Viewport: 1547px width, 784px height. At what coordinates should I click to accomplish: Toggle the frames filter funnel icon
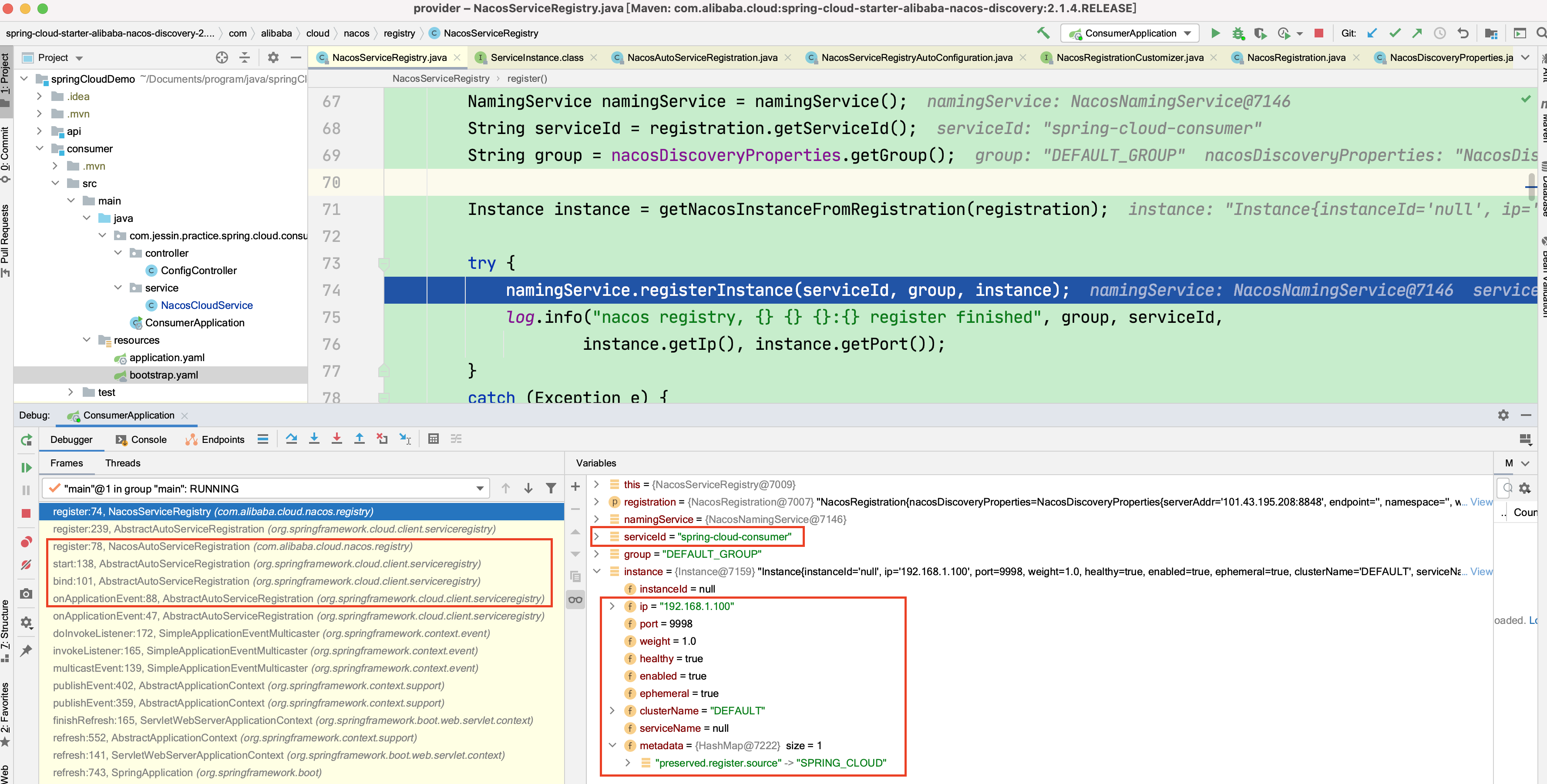coord(551,489)
